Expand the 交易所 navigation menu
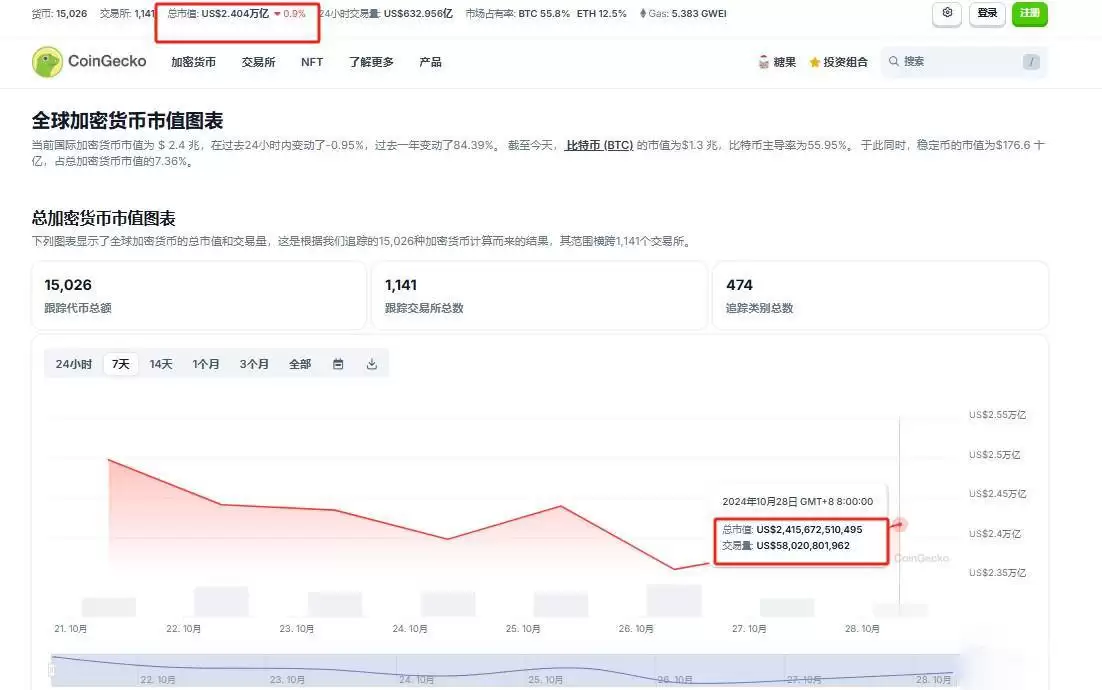Screen dimensions: 1102x690 pyautogui.click(x=258, y=62)
